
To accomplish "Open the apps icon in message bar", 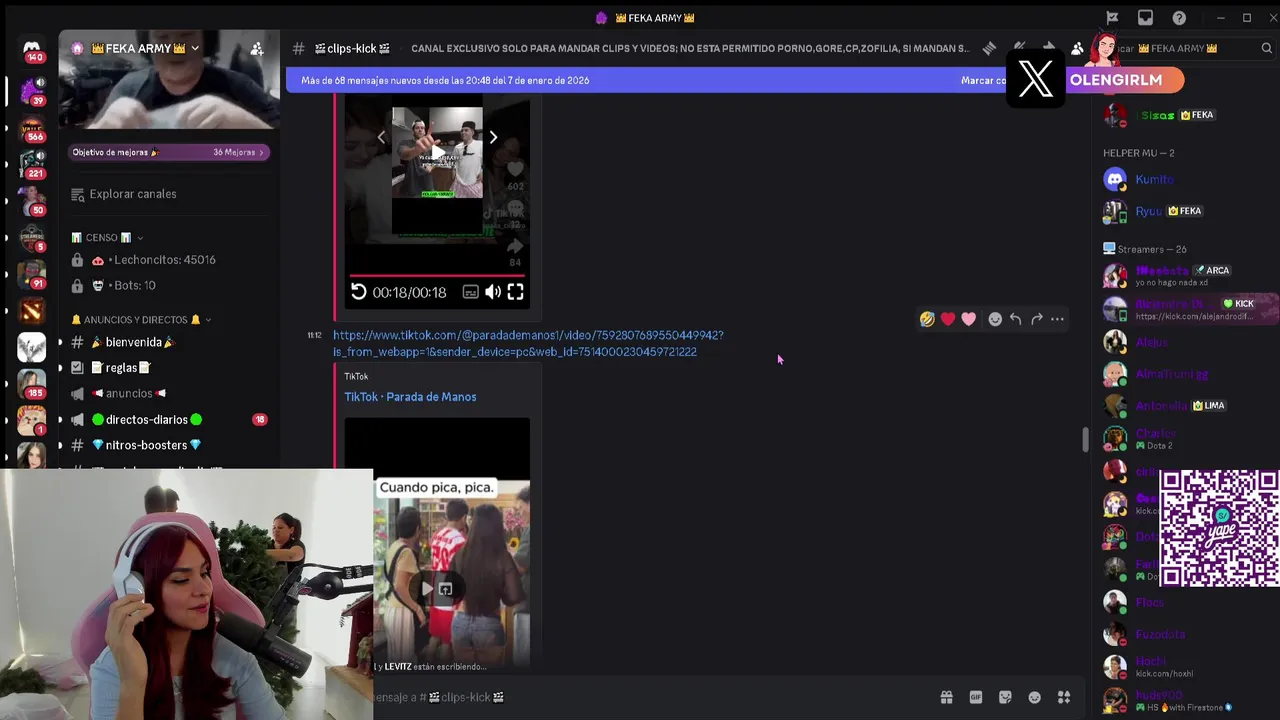I will point(1064,697).
